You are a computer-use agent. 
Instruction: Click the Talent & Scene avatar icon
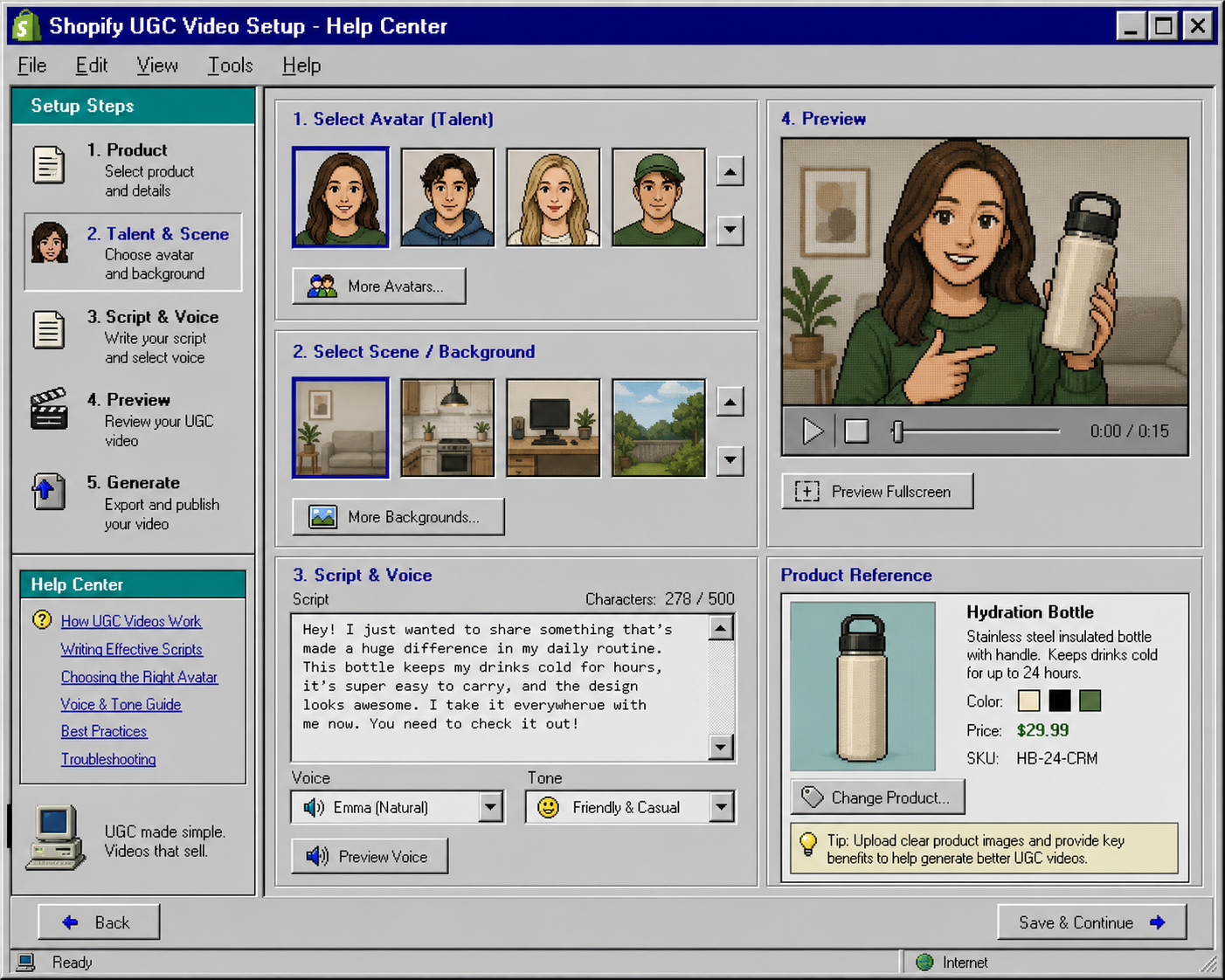pos(50,243)
